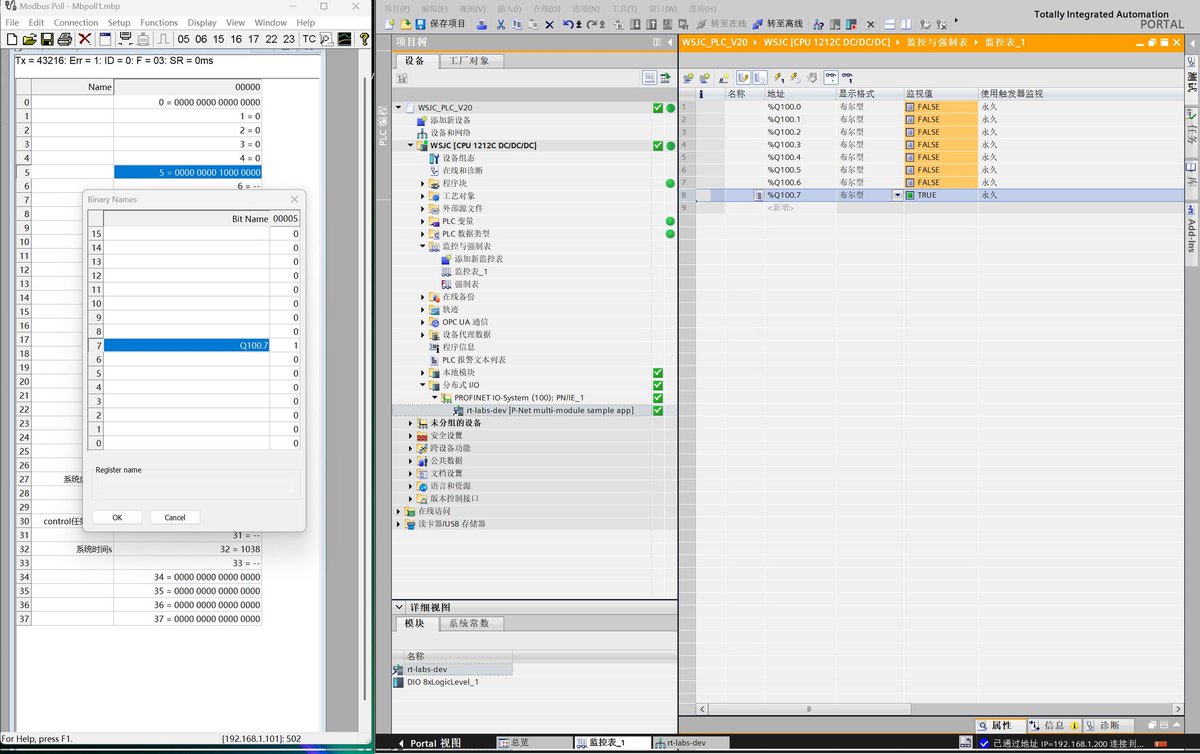The height and width of the screenshot is (754, 1200).
Task: Click window definition icon in Modbus Poll toolbar
Action: 105,39
